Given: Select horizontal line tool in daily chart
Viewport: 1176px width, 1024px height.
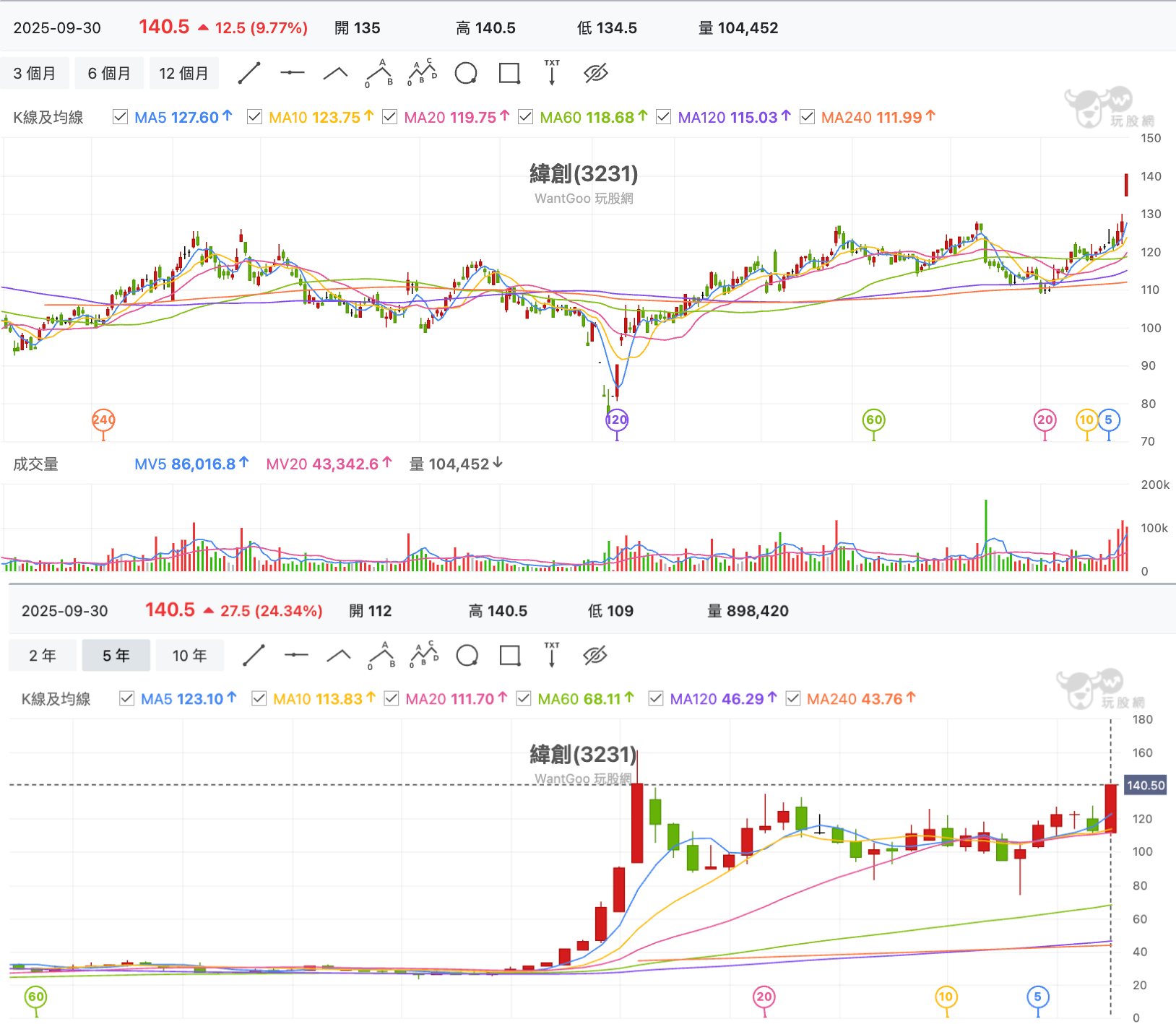Looking at the screenshot, I should pos(293,73).
